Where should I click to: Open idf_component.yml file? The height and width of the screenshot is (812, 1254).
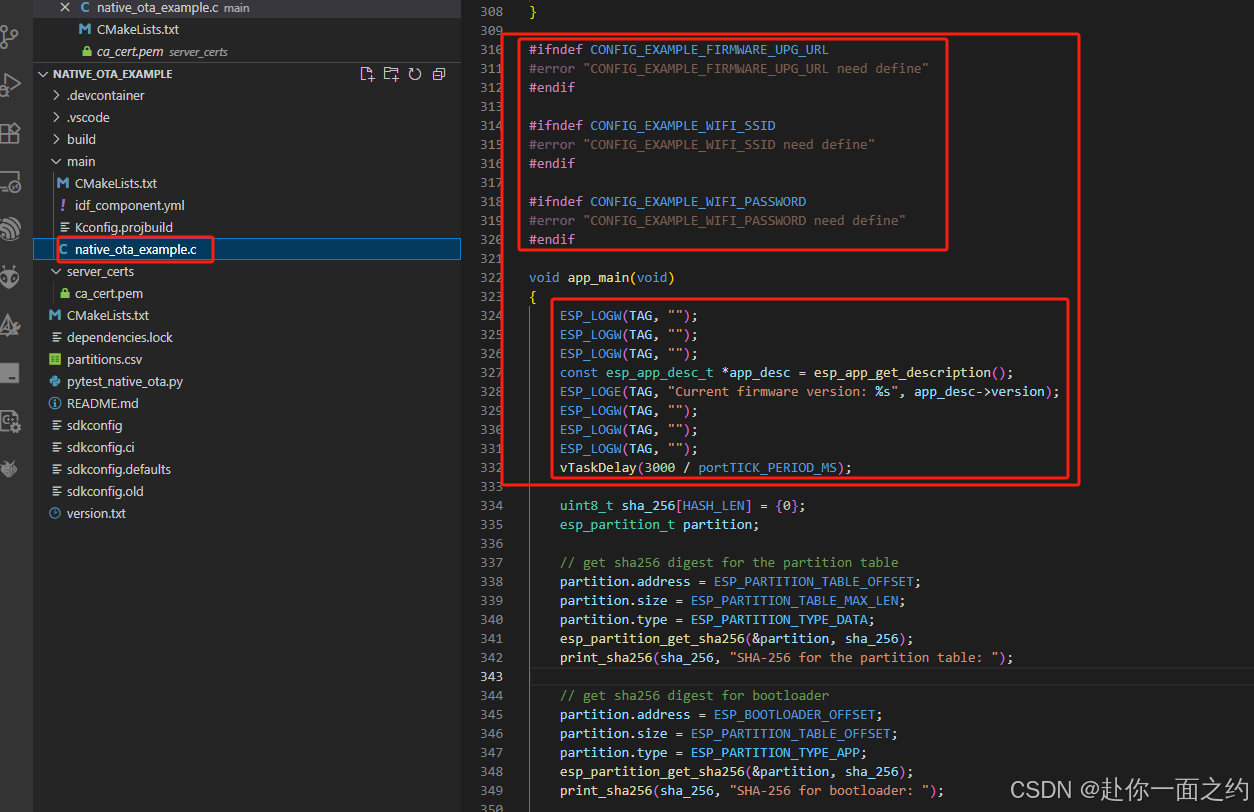pos(129,206)
